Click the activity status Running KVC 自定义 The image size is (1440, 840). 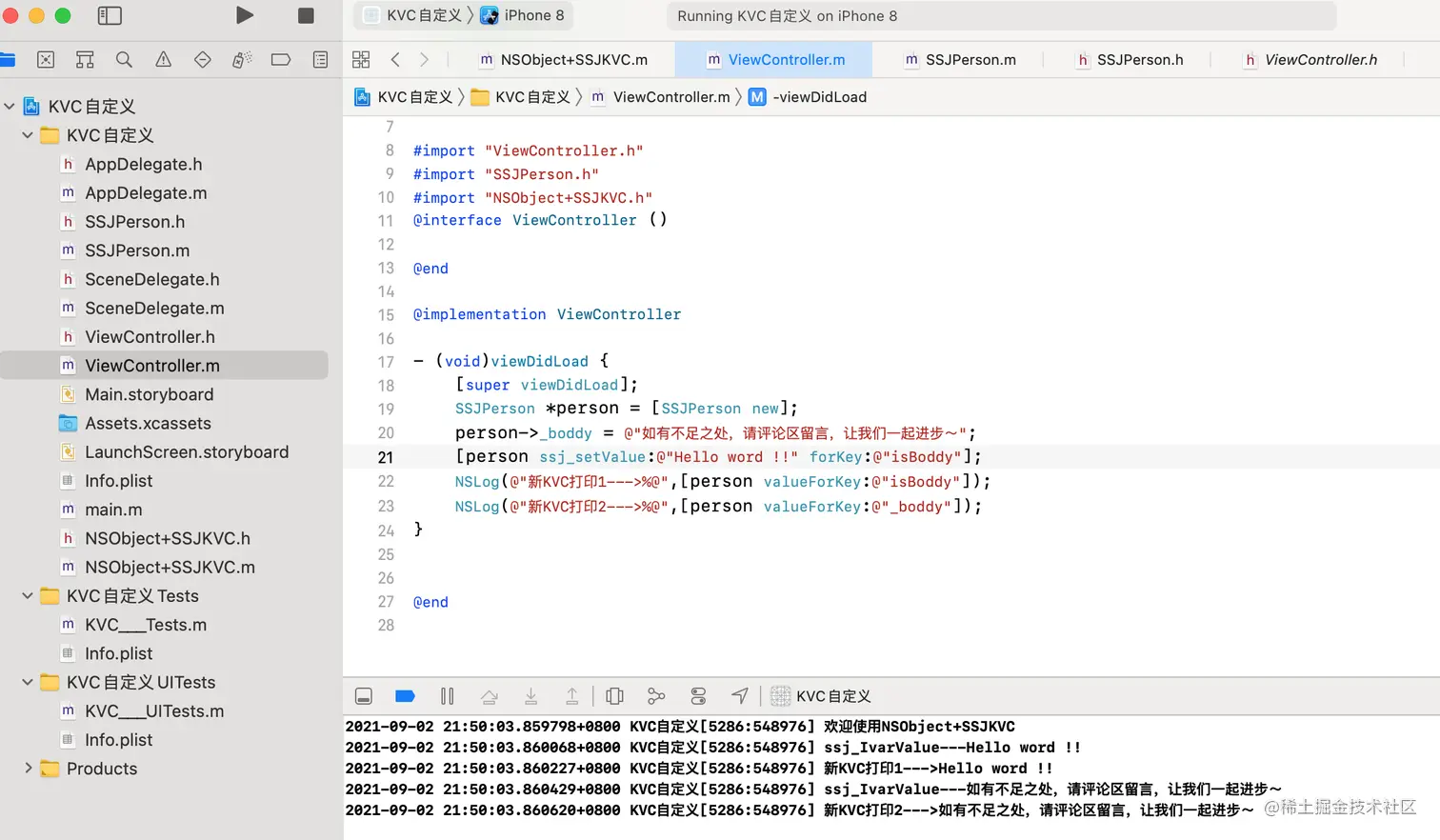pos(787,16)
